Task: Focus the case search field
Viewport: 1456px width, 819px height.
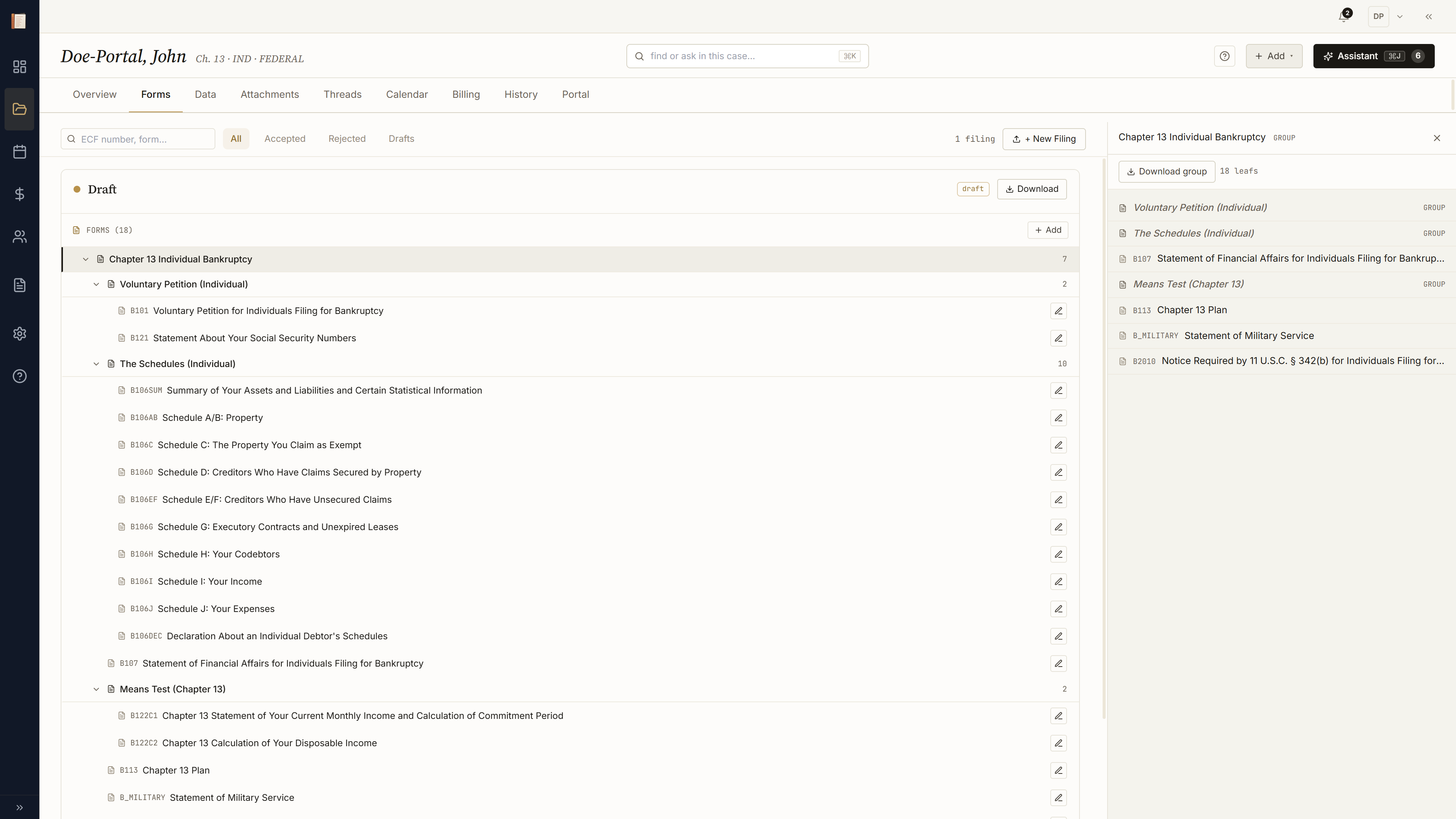Action: (x=747, y=56)
